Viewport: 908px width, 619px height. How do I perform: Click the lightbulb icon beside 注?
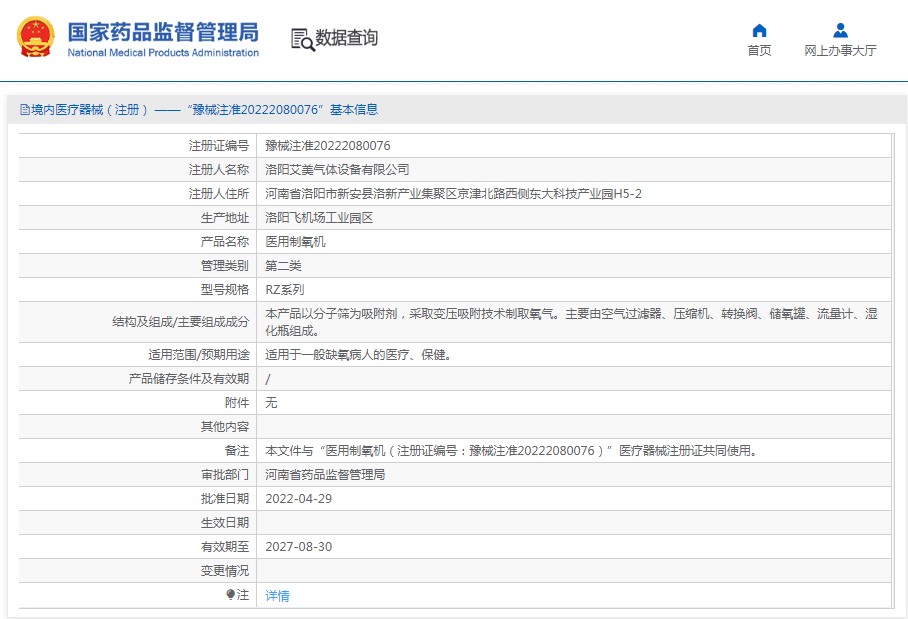(x=231, y=595)
